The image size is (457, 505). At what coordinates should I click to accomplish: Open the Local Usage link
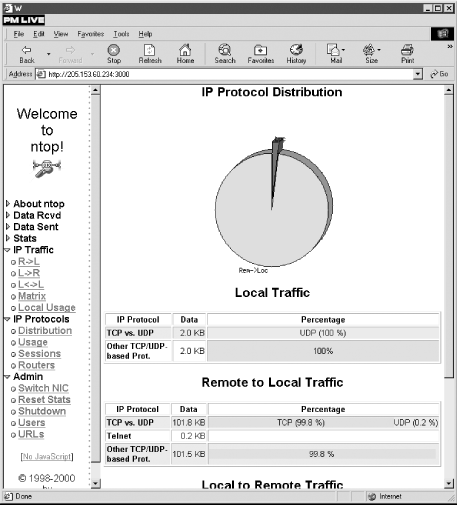tap(47, 307)
